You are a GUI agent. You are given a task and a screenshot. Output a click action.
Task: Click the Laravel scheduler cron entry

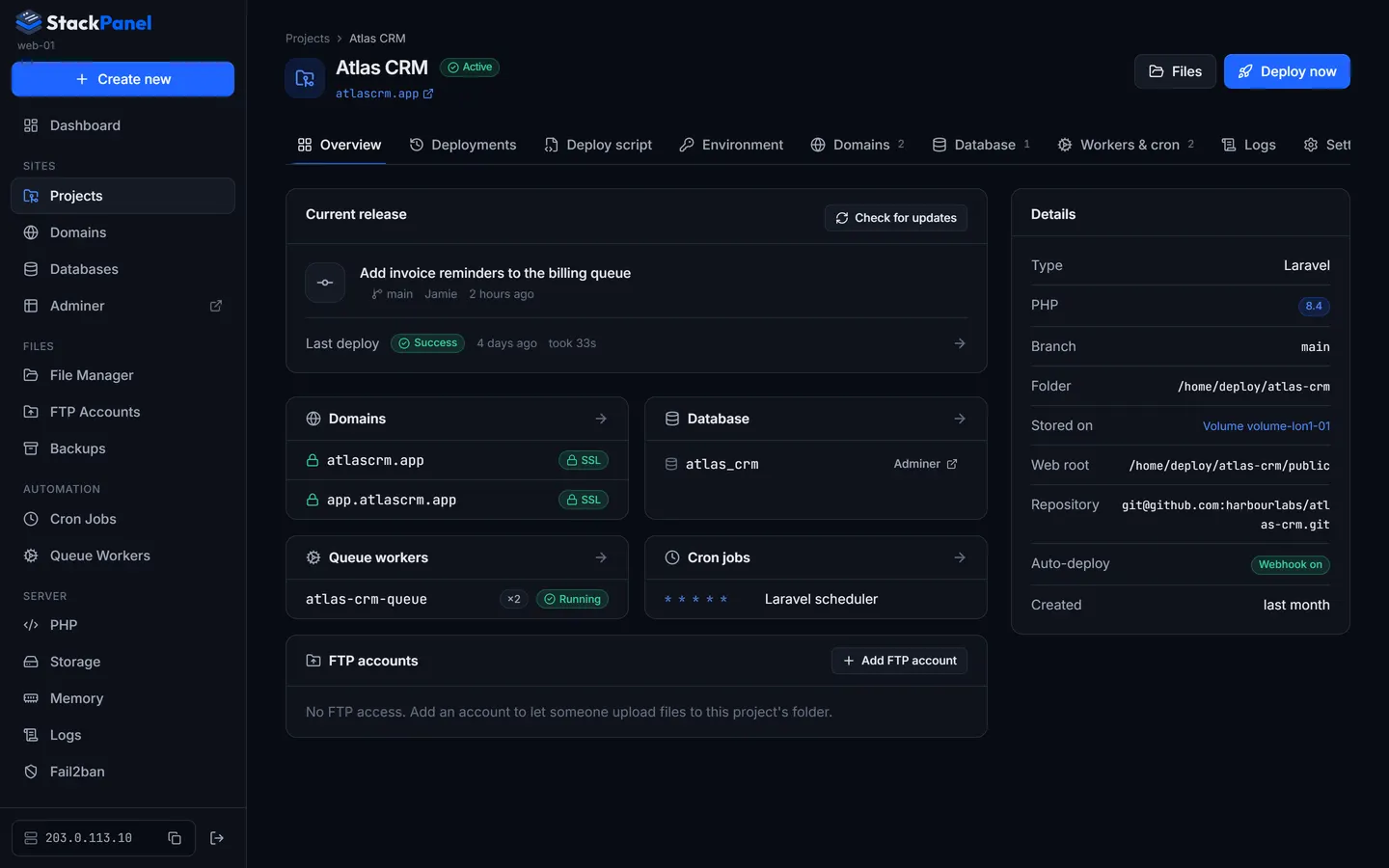point(816,599)
